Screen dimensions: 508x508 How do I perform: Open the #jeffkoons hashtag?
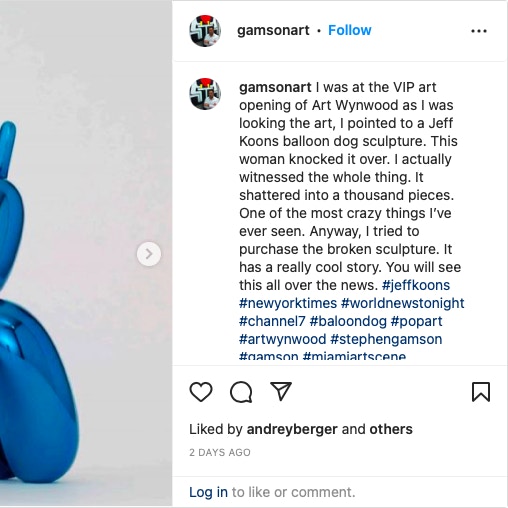coord(416,285)
